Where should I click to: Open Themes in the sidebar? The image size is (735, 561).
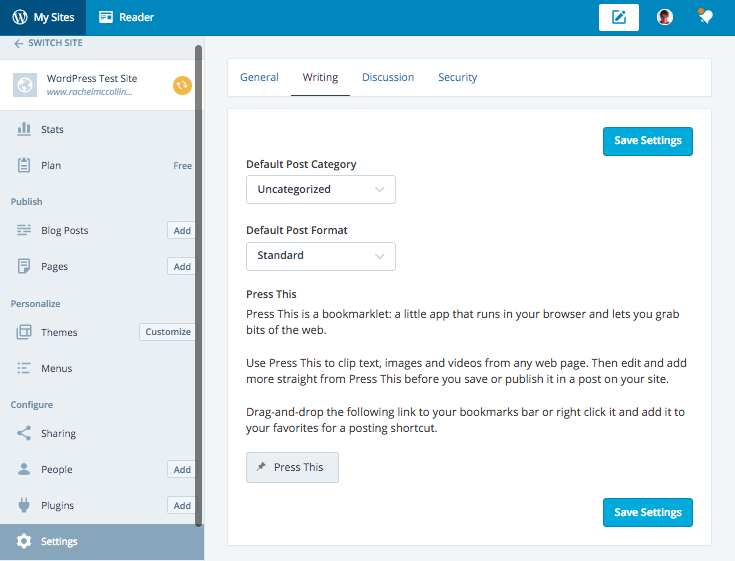pyautogui.click(x=58, y=332)
